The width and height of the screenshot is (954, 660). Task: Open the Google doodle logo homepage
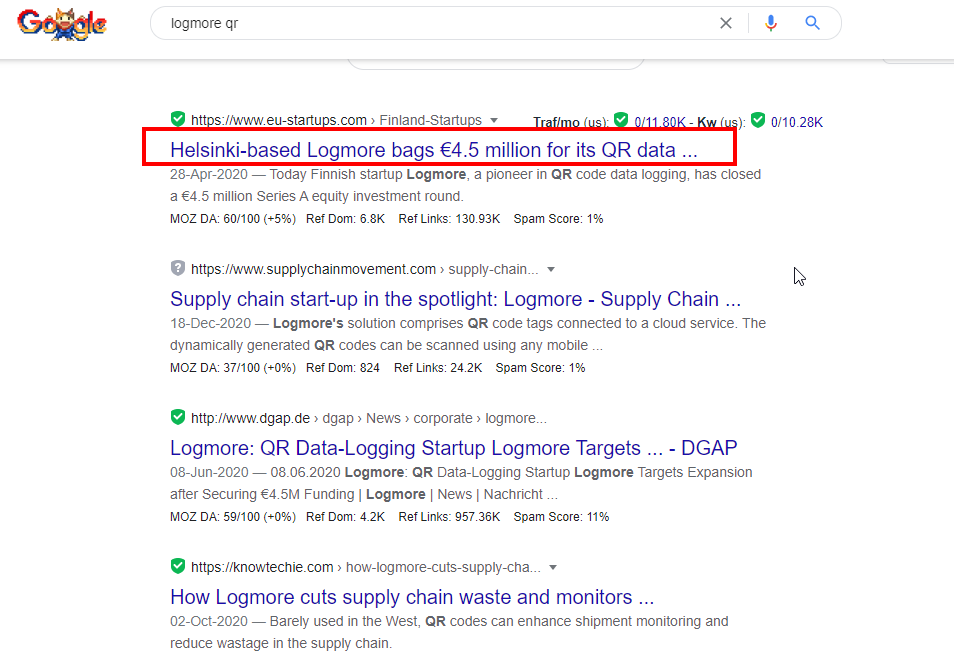coord(62,24)
